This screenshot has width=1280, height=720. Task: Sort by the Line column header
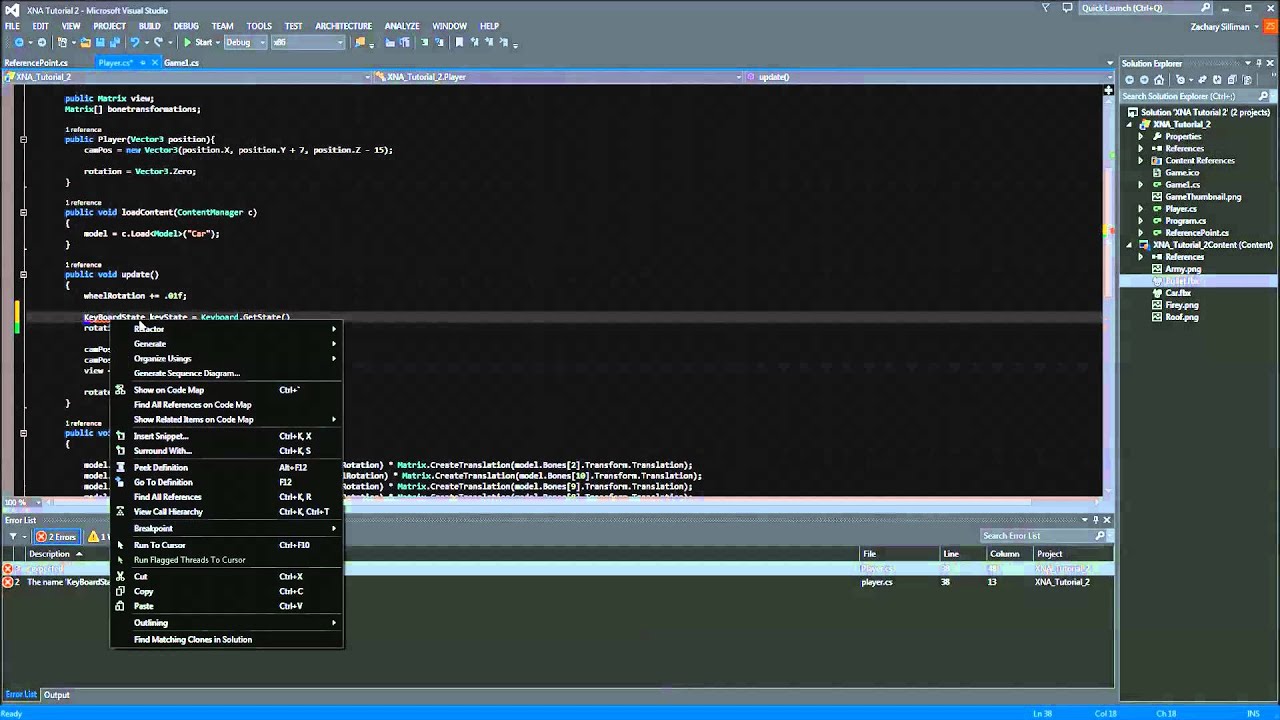[951, 554]
